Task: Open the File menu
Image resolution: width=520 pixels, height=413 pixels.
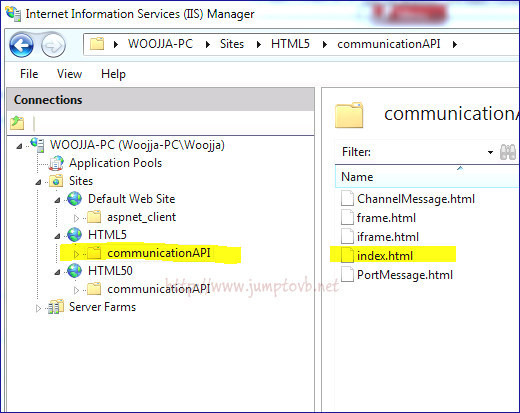Action: tap(29, 74)
